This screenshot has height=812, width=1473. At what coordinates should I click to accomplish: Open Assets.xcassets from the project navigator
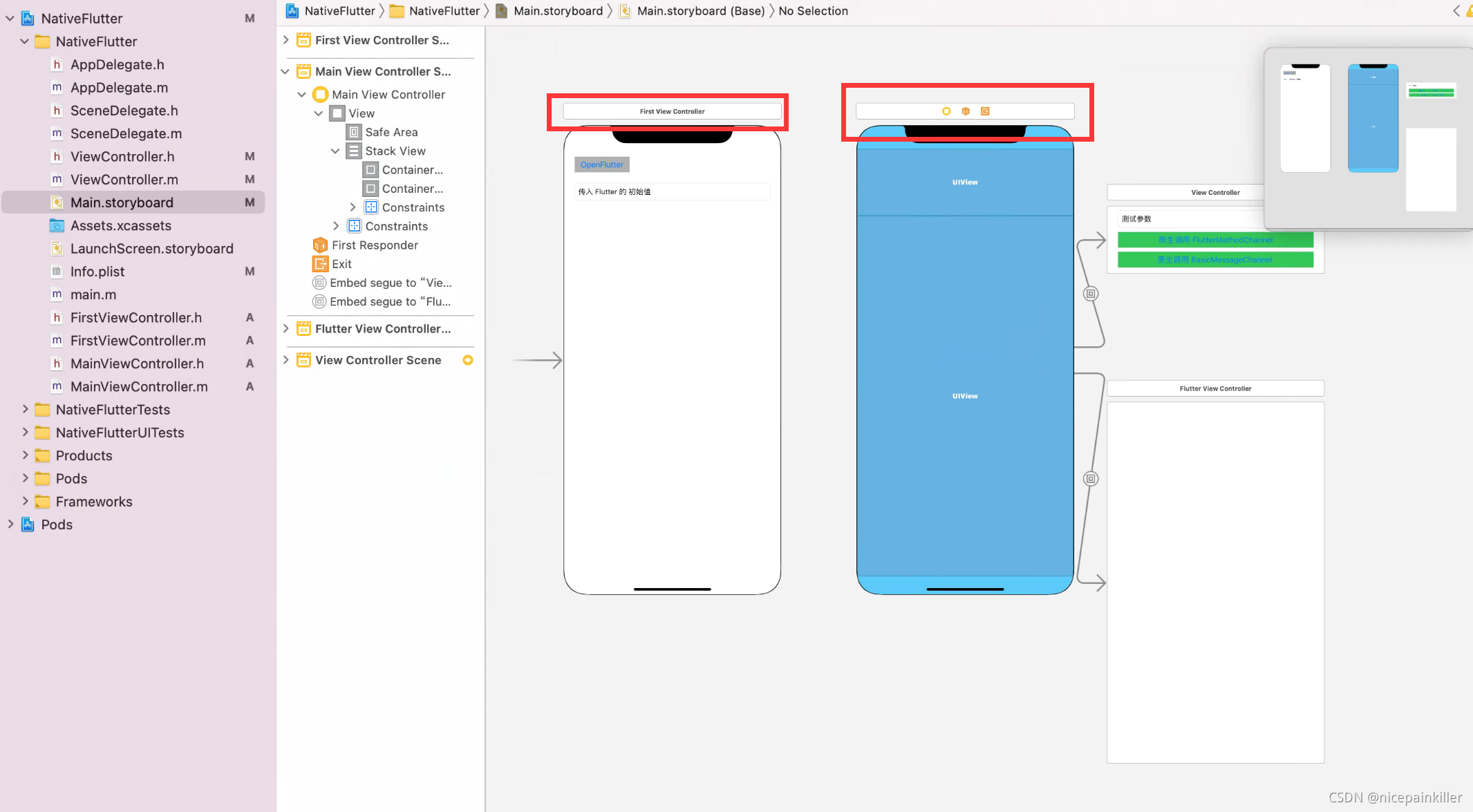(x=121, y=225)
